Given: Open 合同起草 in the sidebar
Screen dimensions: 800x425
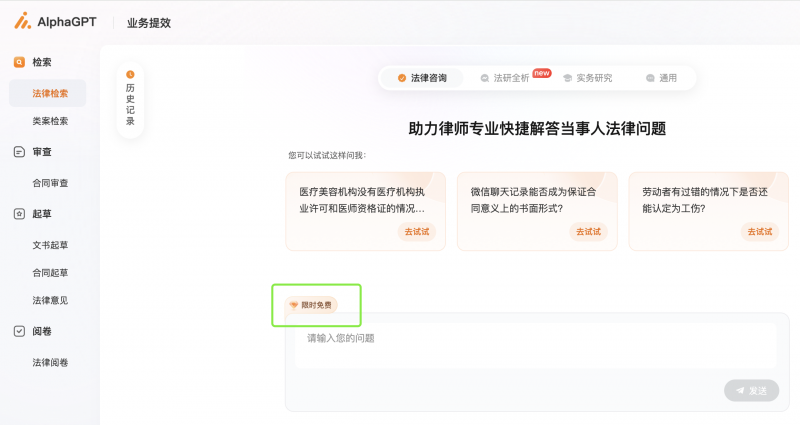Looking at the screenshot, I should [x=50, y=273].
